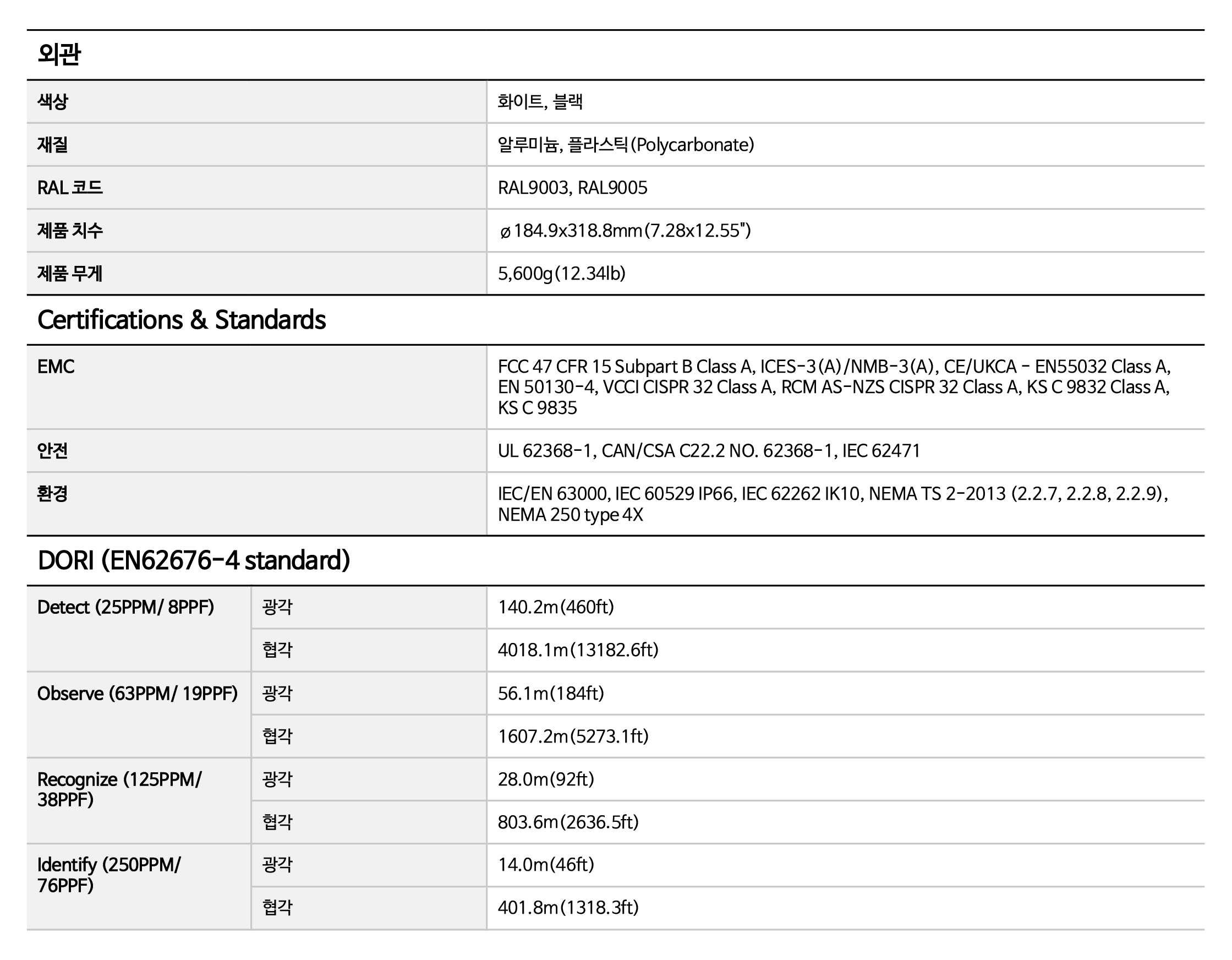Click the 401.8m(1318.3ft) identify value
The image size is (1232, 960).
click(x=568, y=908)
